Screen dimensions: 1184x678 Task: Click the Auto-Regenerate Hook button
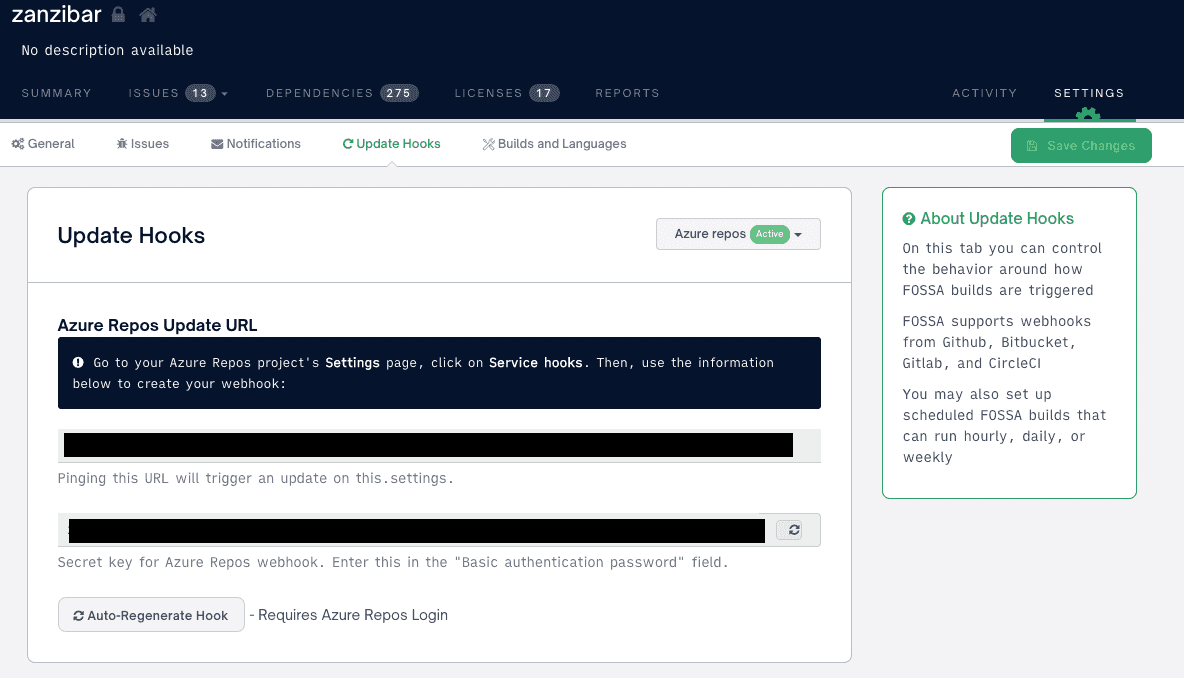click(151, 615)
